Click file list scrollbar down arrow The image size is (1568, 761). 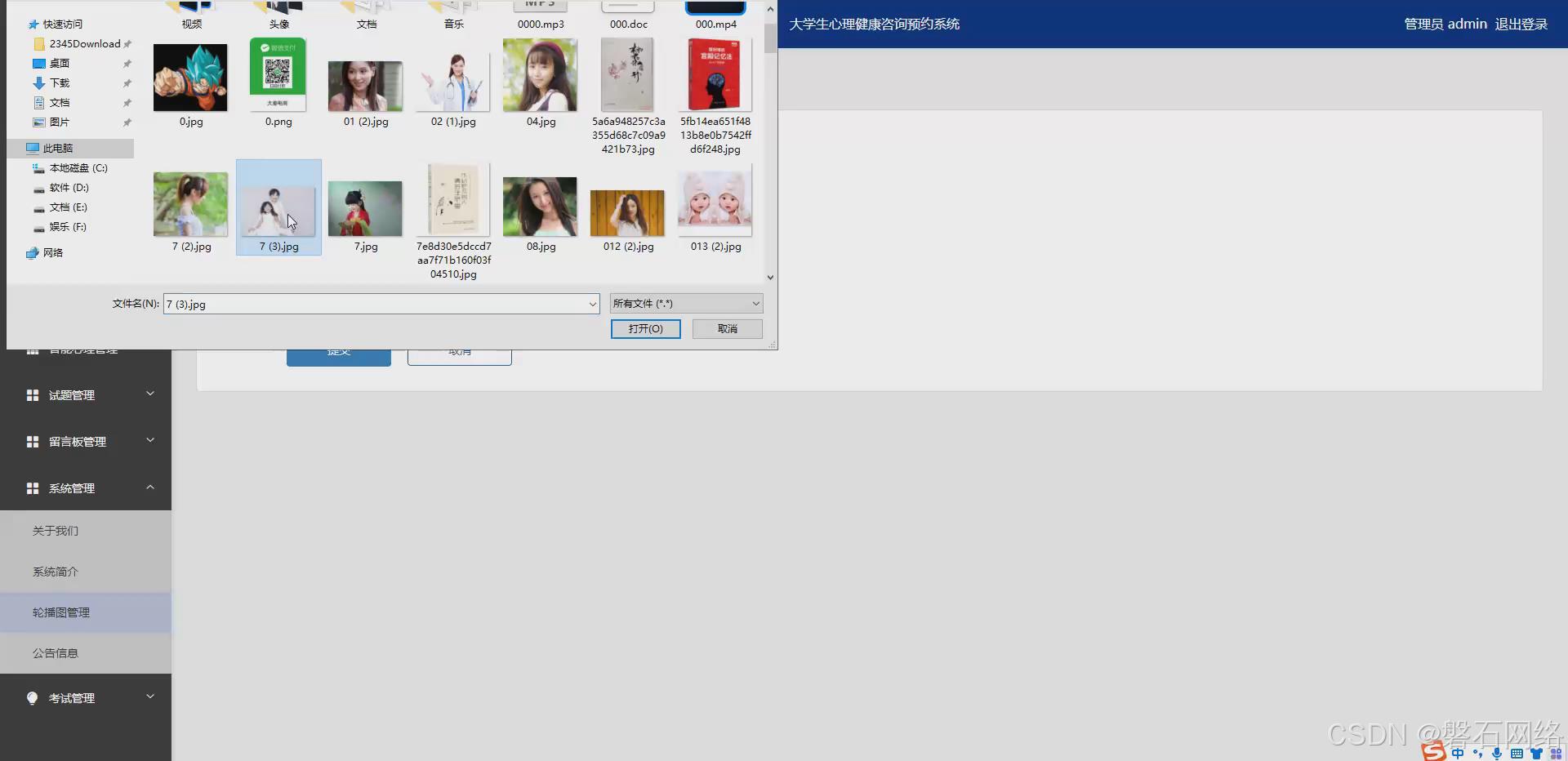coord(770,278)
